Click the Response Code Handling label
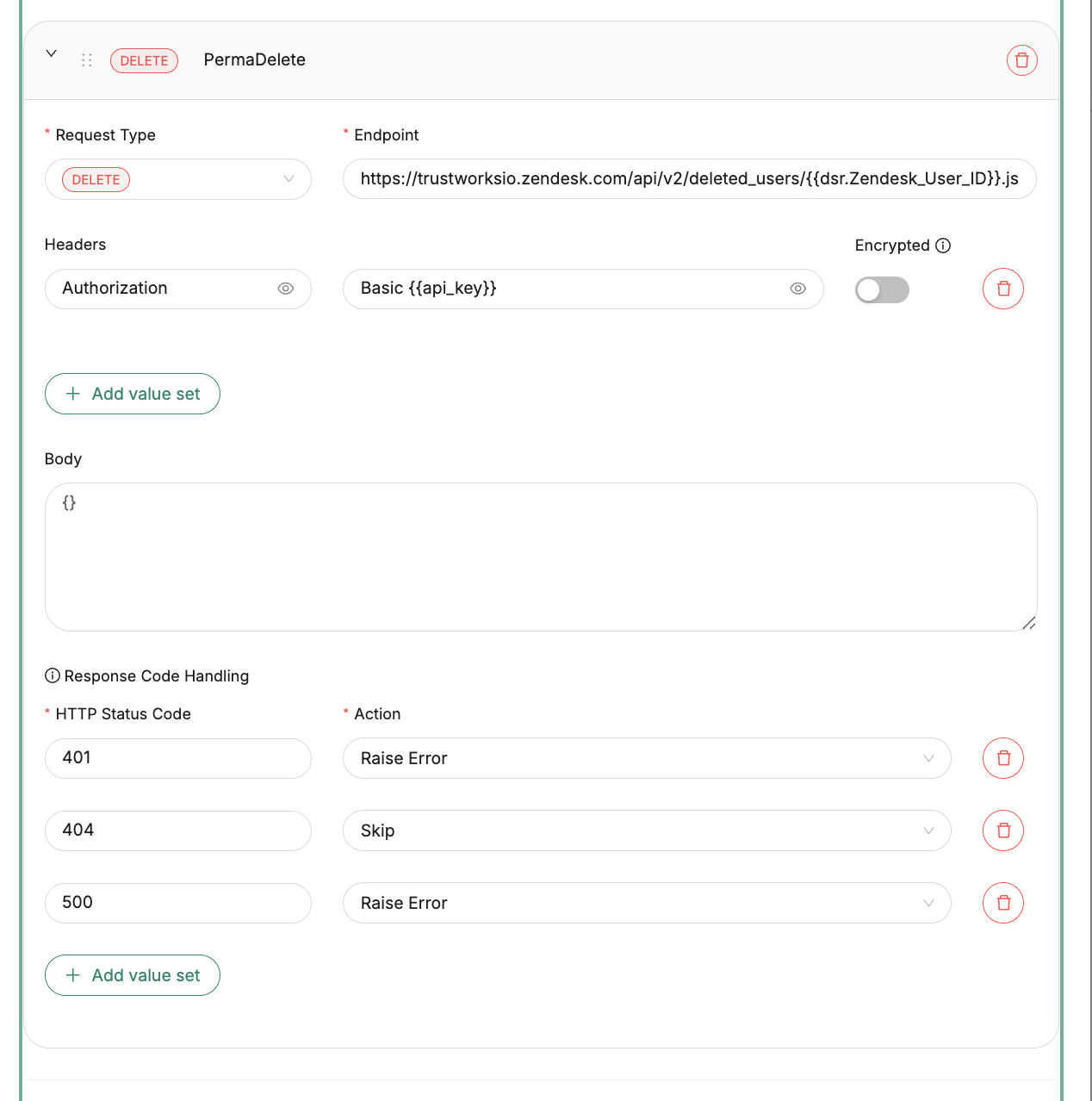Image resolution: width=1092 pixels, height=1101 pixels. [x=157, y=676]
